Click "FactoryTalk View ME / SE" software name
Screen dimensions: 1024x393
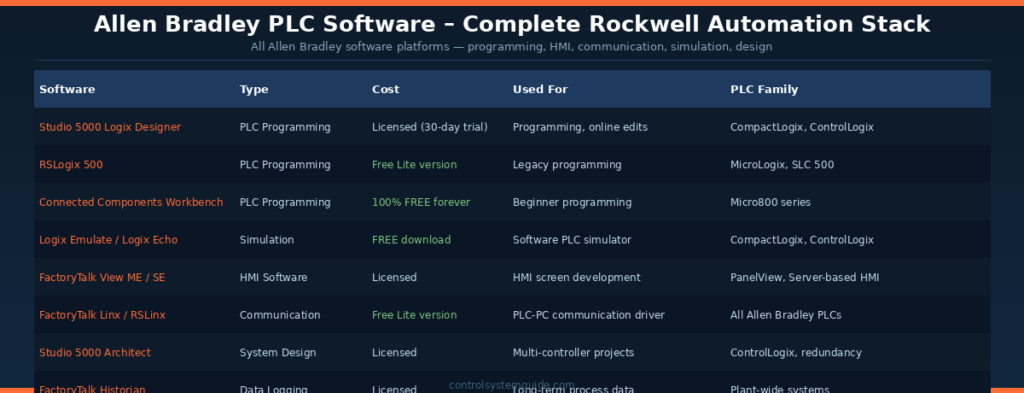click(102, 277)
